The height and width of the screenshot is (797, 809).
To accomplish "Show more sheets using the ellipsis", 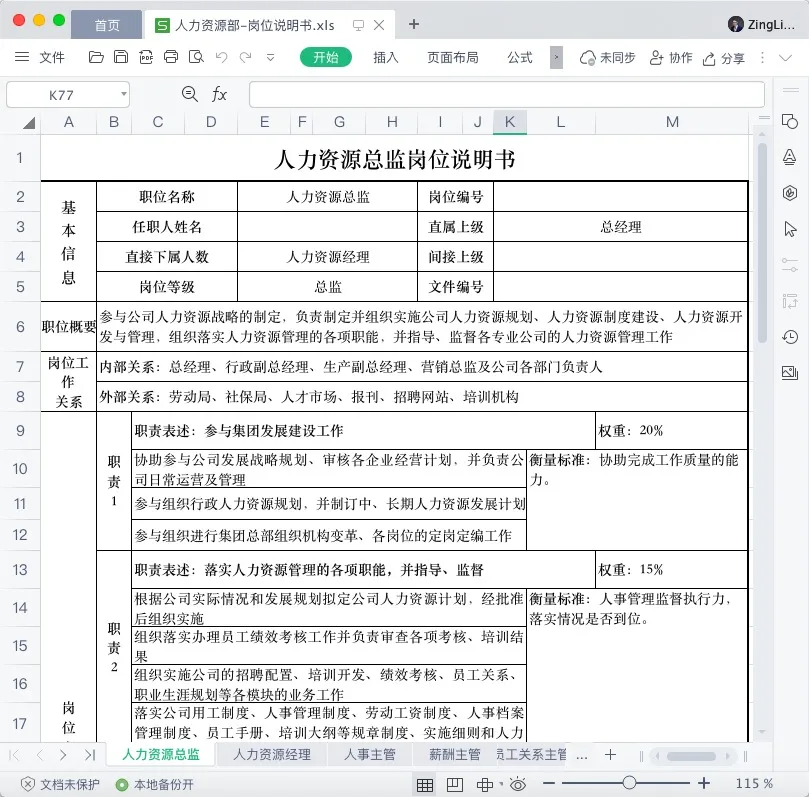I will coord(582,756).
